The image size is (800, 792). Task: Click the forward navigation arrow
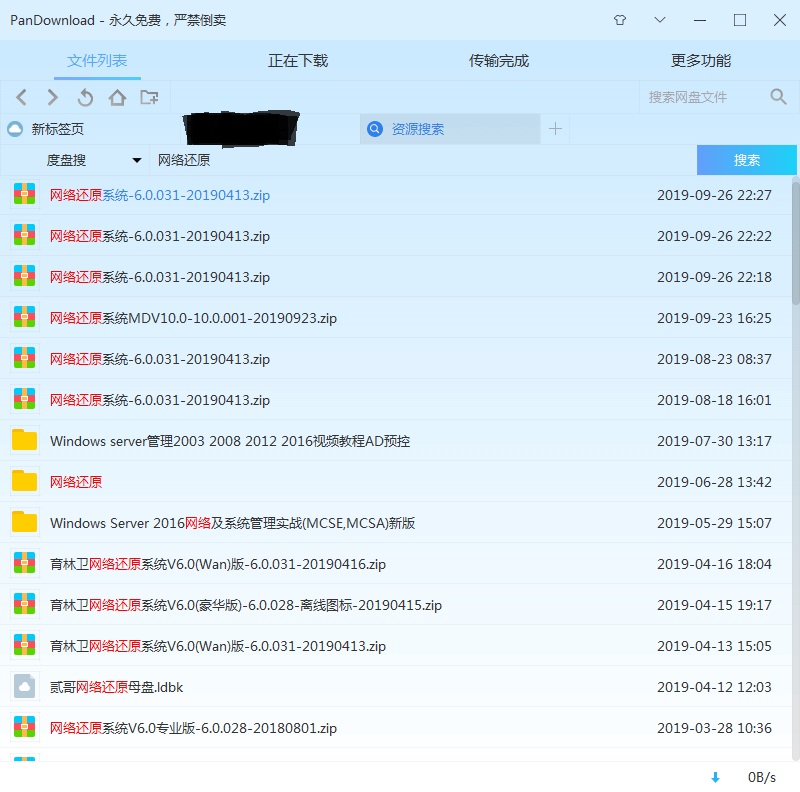(x=52, y=97)
